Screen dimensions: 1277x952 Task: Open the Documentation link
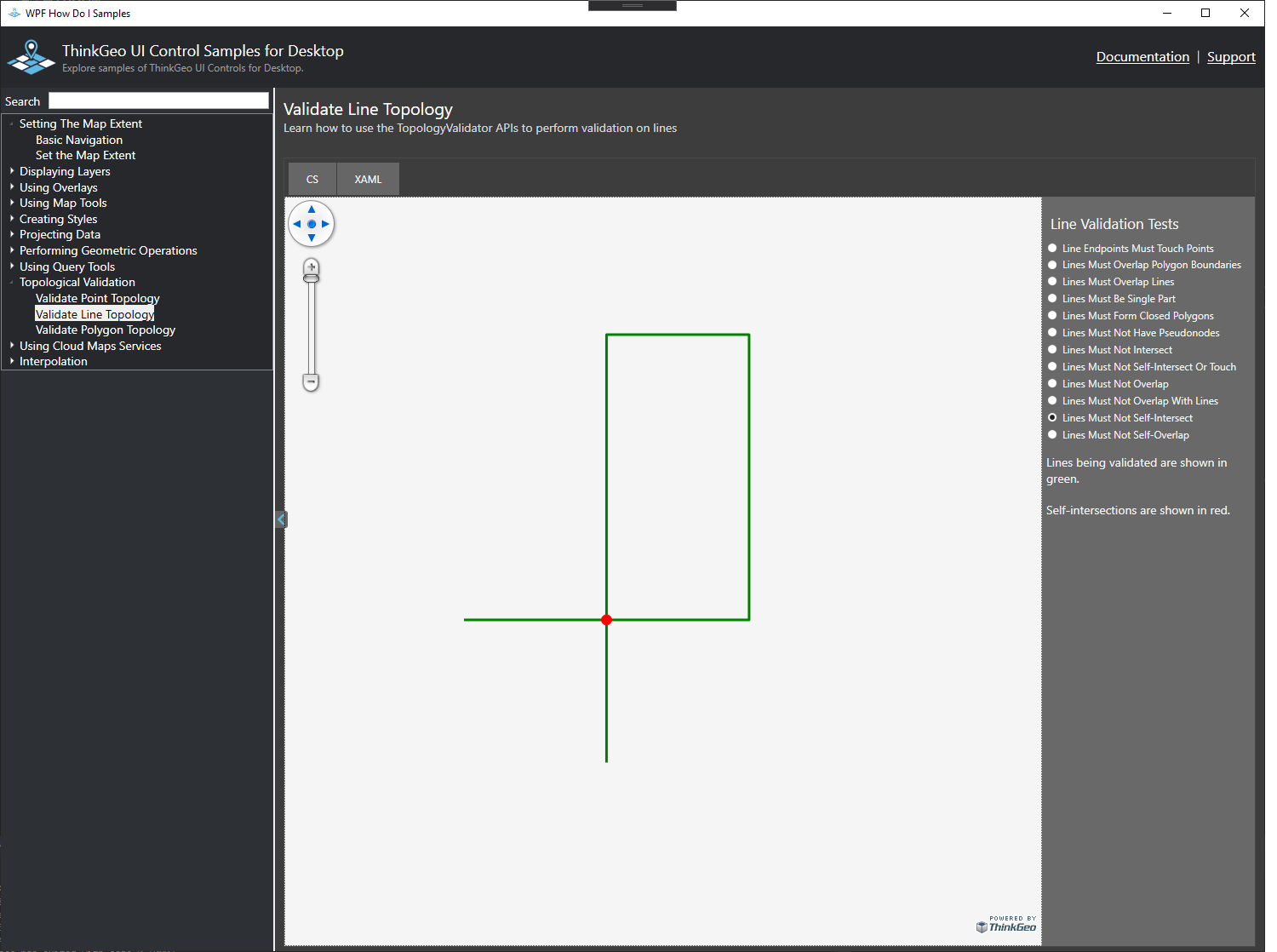(1142, 57)
